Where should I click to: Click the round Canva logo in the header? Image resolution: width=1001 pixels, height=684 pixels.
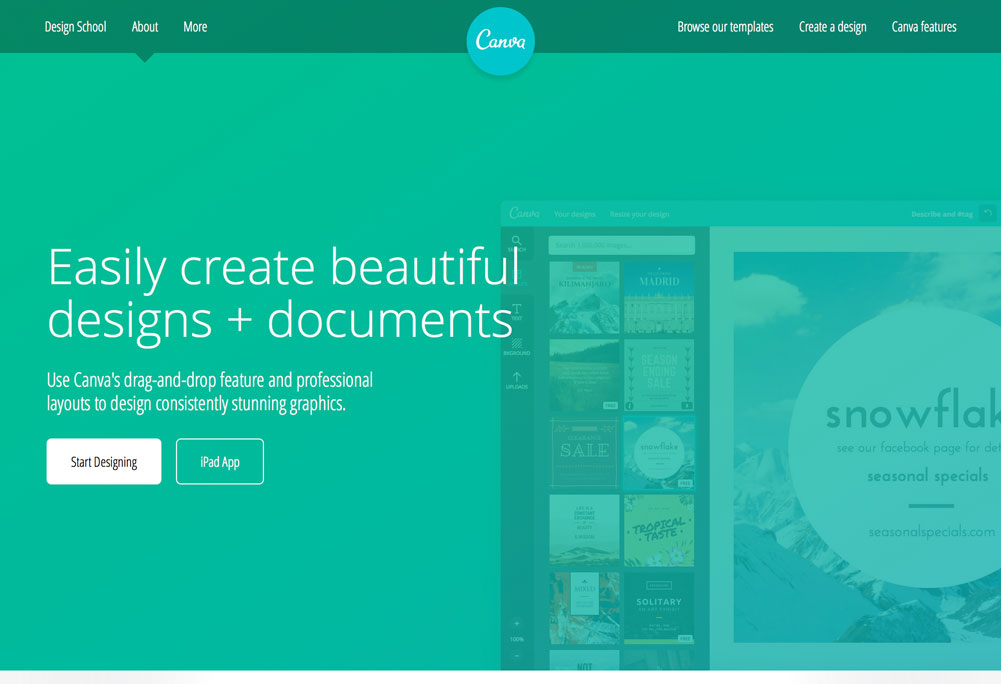(500, 41)
